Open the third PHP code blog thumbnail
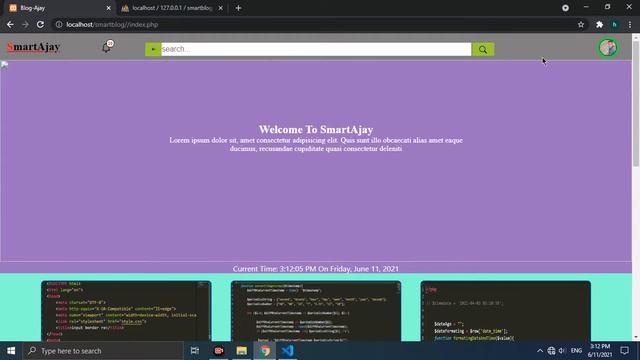 506,311
